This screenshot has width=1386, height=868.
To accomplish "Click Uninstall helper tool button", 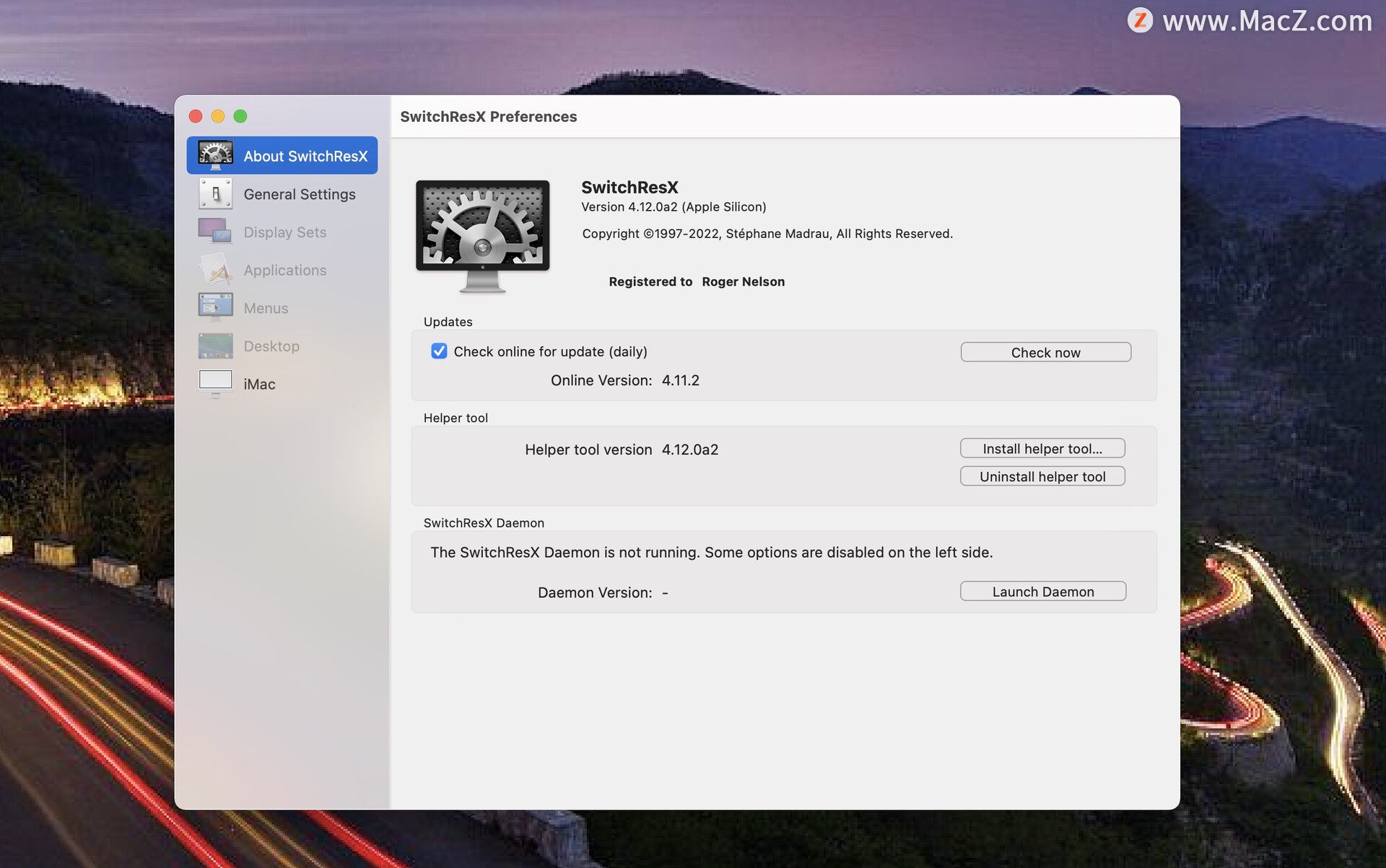I will (1042, 476).
